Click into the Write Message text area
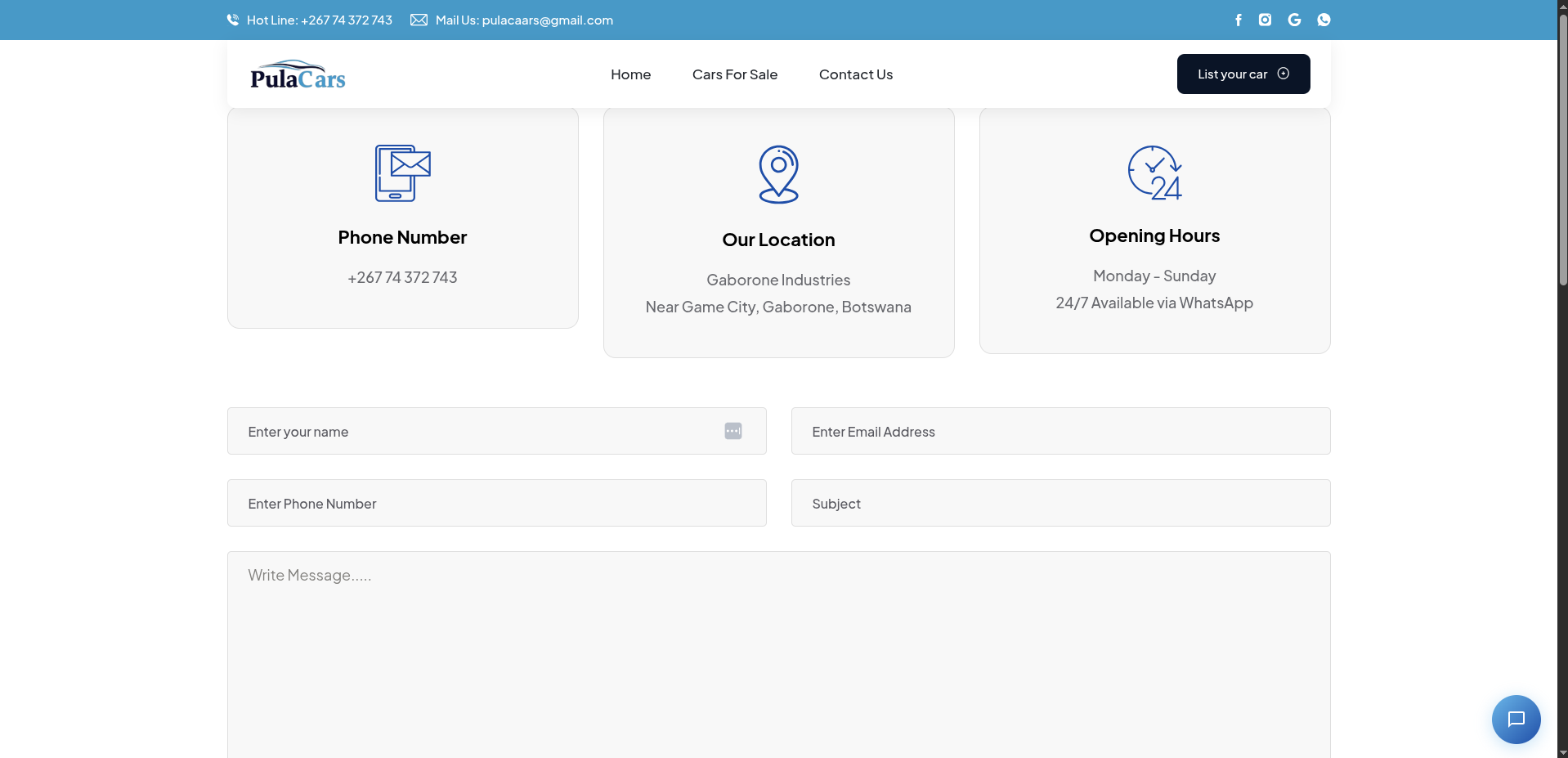Viewport: 1568px width, 758px height. pyautogui.click(x=778, y=654)
